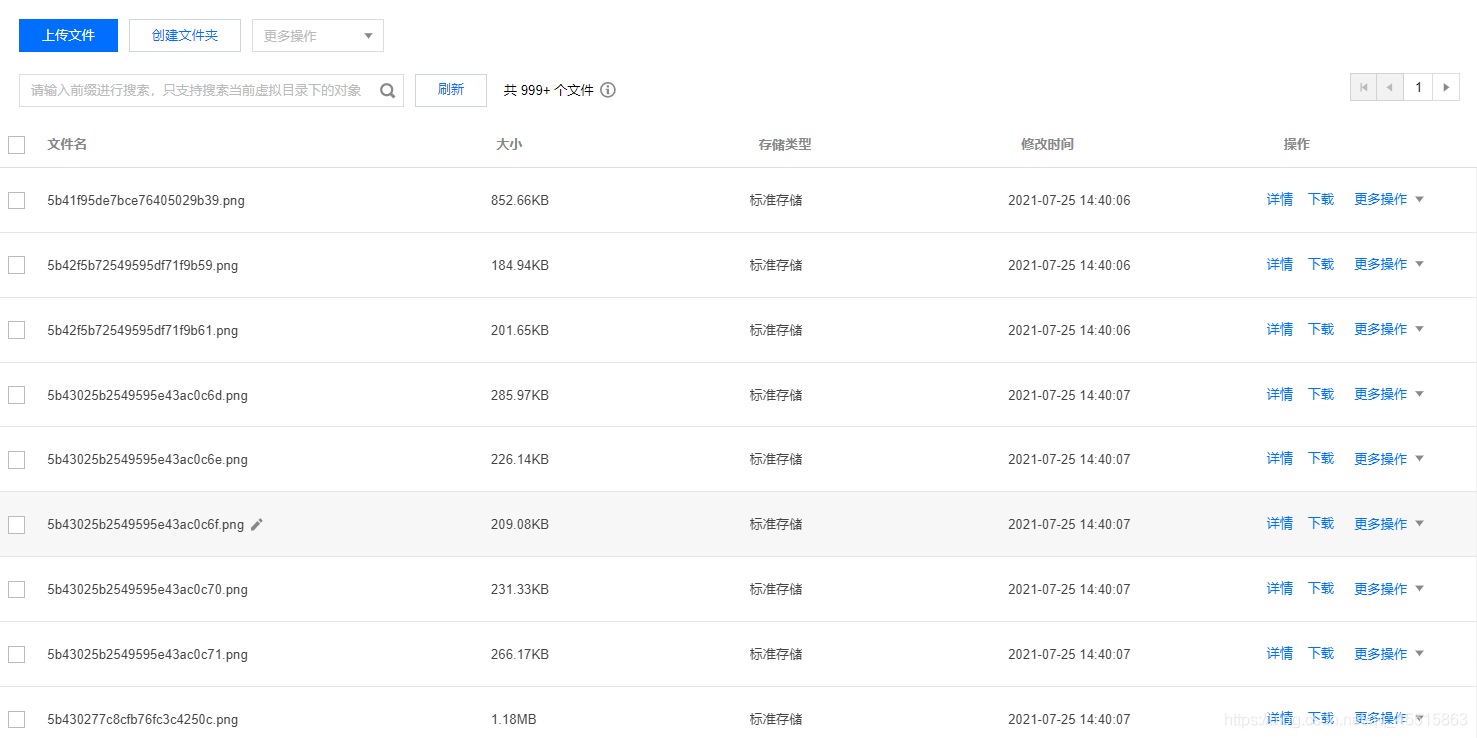Expand 更多操作 for 5b42f5b72549595df71f9b59.png

tap(1389, 264)
